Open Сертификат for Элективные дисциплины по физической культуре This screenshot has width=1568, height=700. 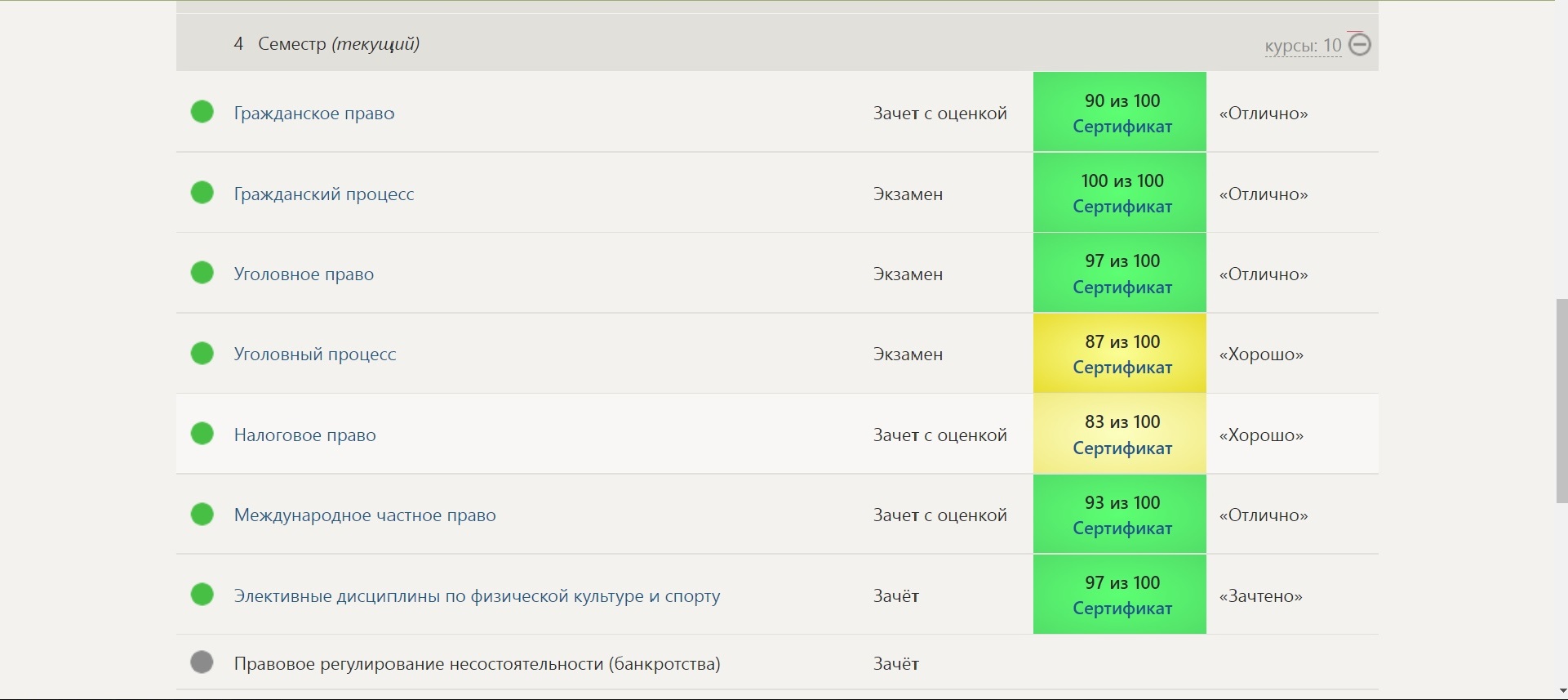(x=1122, y=609)
